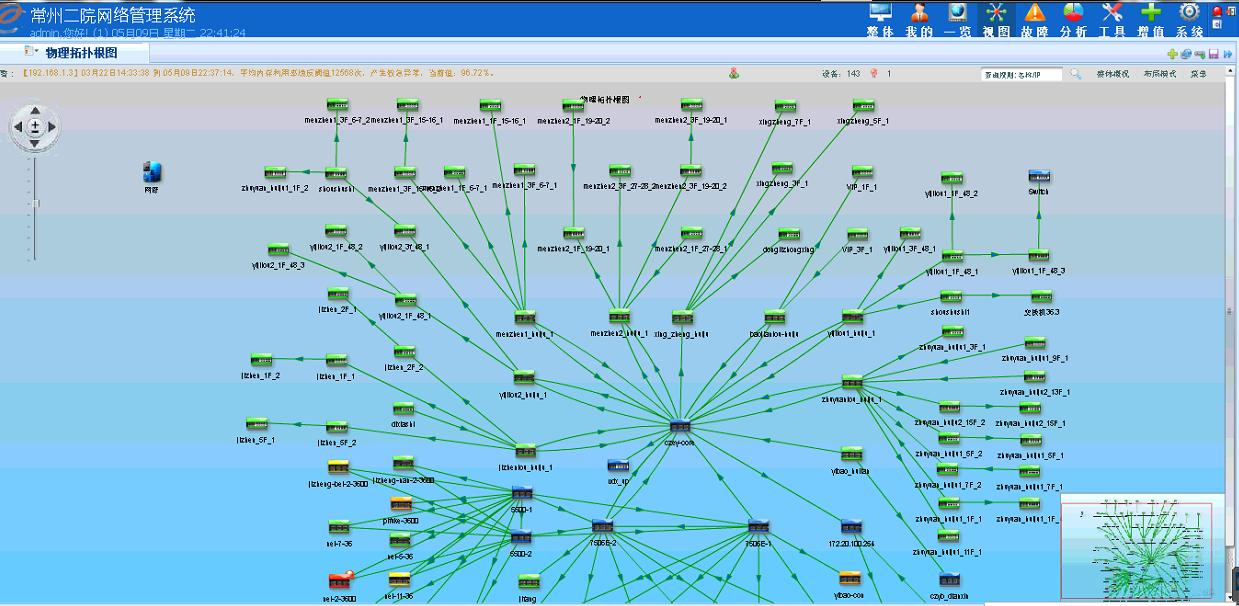Click the red alarm light icon

point(1217,11)
